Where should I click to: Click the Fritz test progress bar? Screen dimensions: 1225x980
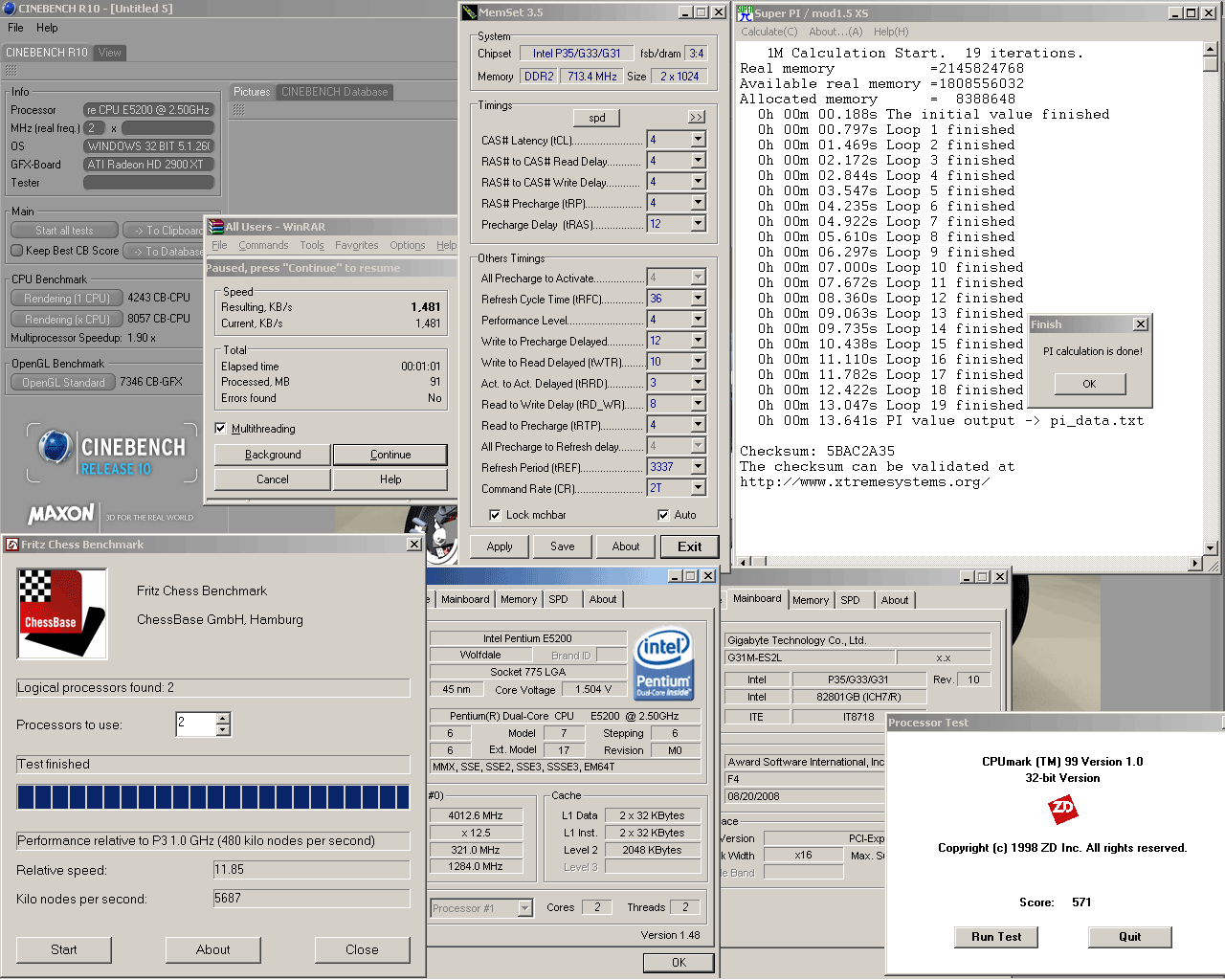tap(213, 797)
